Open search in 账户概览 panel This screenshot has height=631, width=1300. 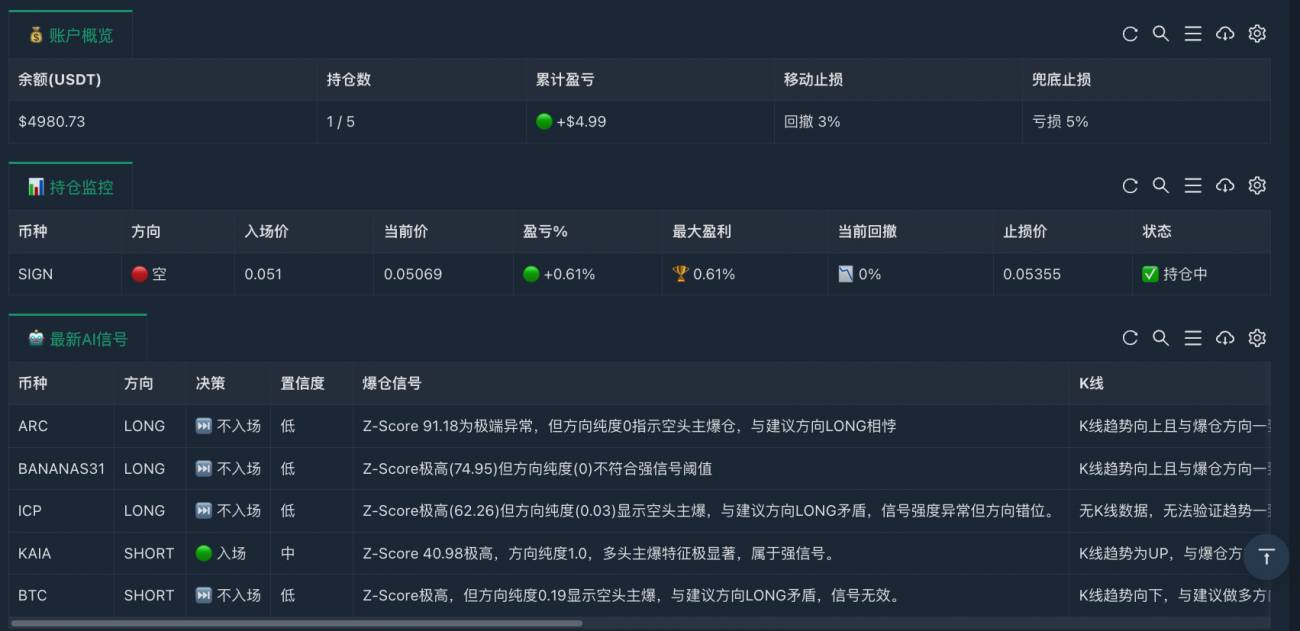[1161, 34]
